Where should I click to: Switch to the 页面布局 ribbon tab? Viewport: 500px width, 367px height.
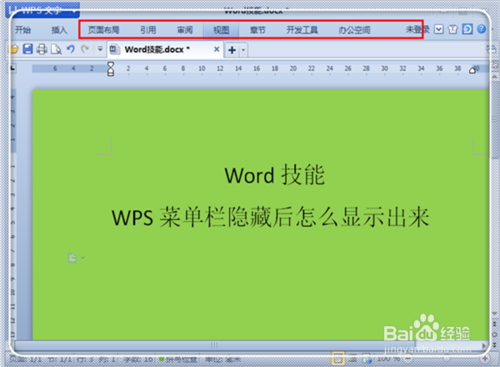point(104,30)
